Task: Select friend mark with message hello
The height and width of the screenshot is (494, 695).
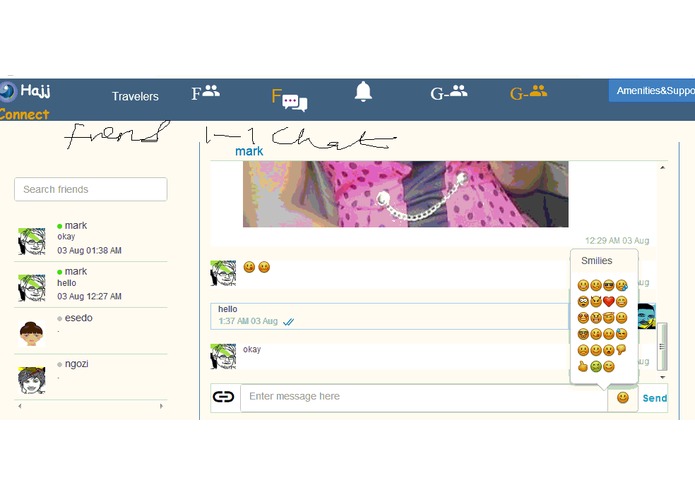Action: pyautogui.click(x=91, y=284)
